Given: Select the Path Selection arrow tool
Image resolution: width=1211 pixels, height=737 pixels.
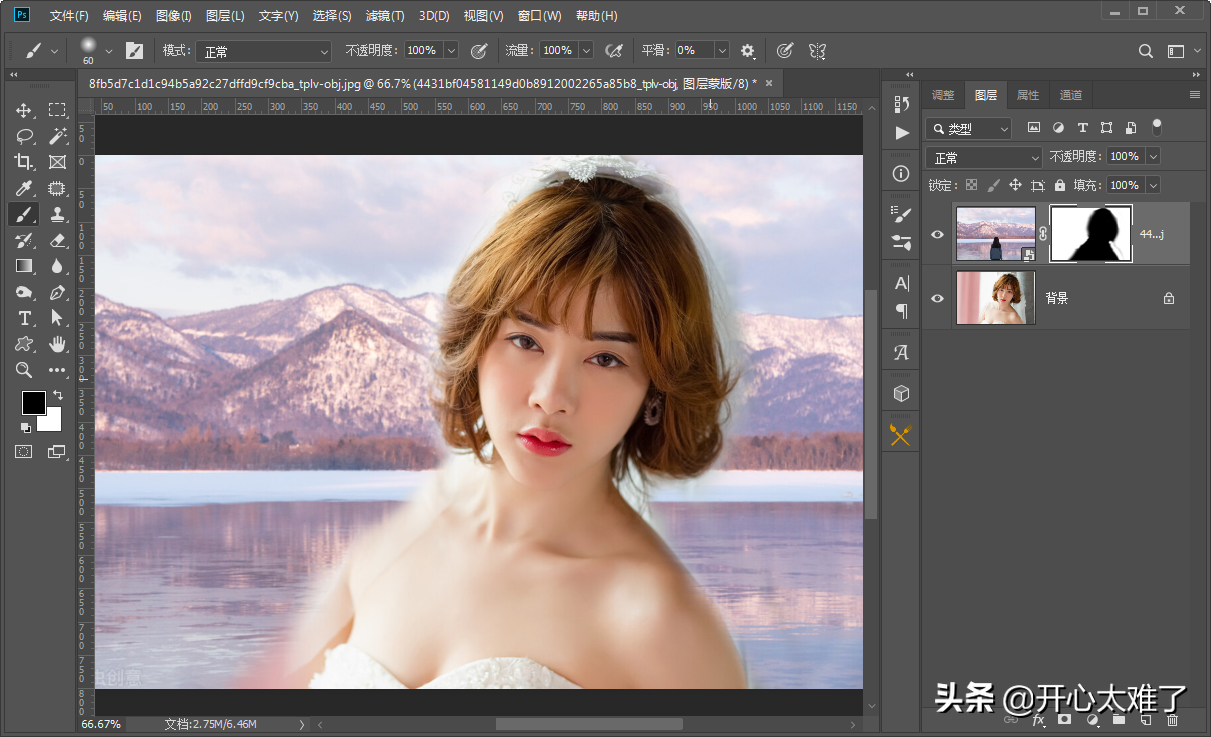Looking at the screenshot, I should (57, 318).
